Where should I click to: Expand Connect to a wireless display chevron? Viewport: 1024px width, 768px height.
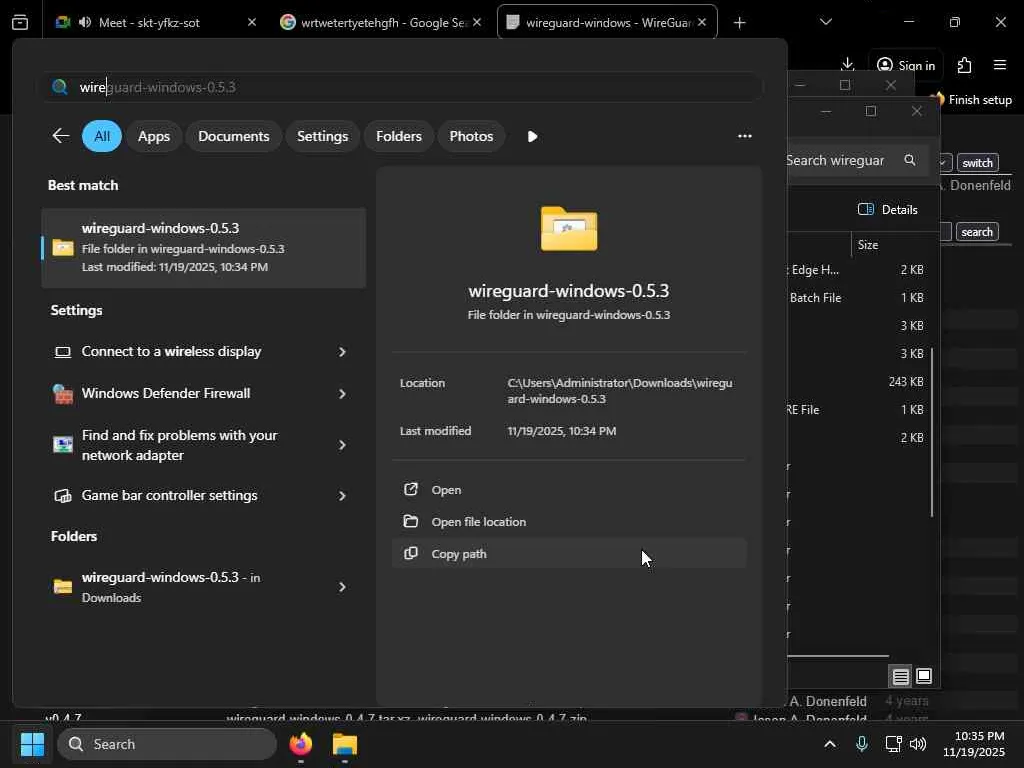coord(342,352)
